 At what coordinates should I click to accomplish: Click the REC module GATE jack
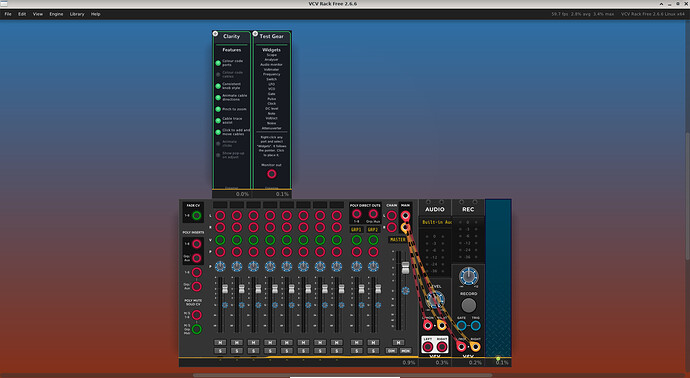pyautogui.click(x=461, y=326)
